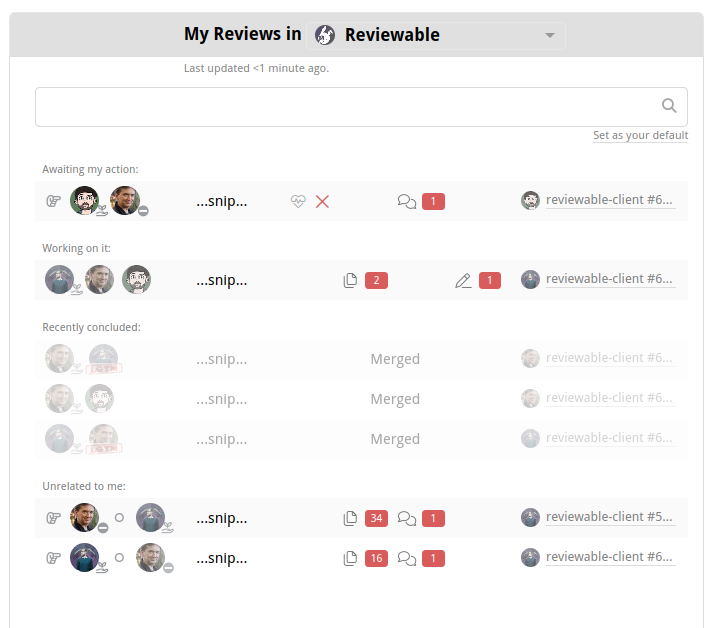Click the red '34' files badge
Viewport: 713px width, 628px height.
click(x=377, y=518)
